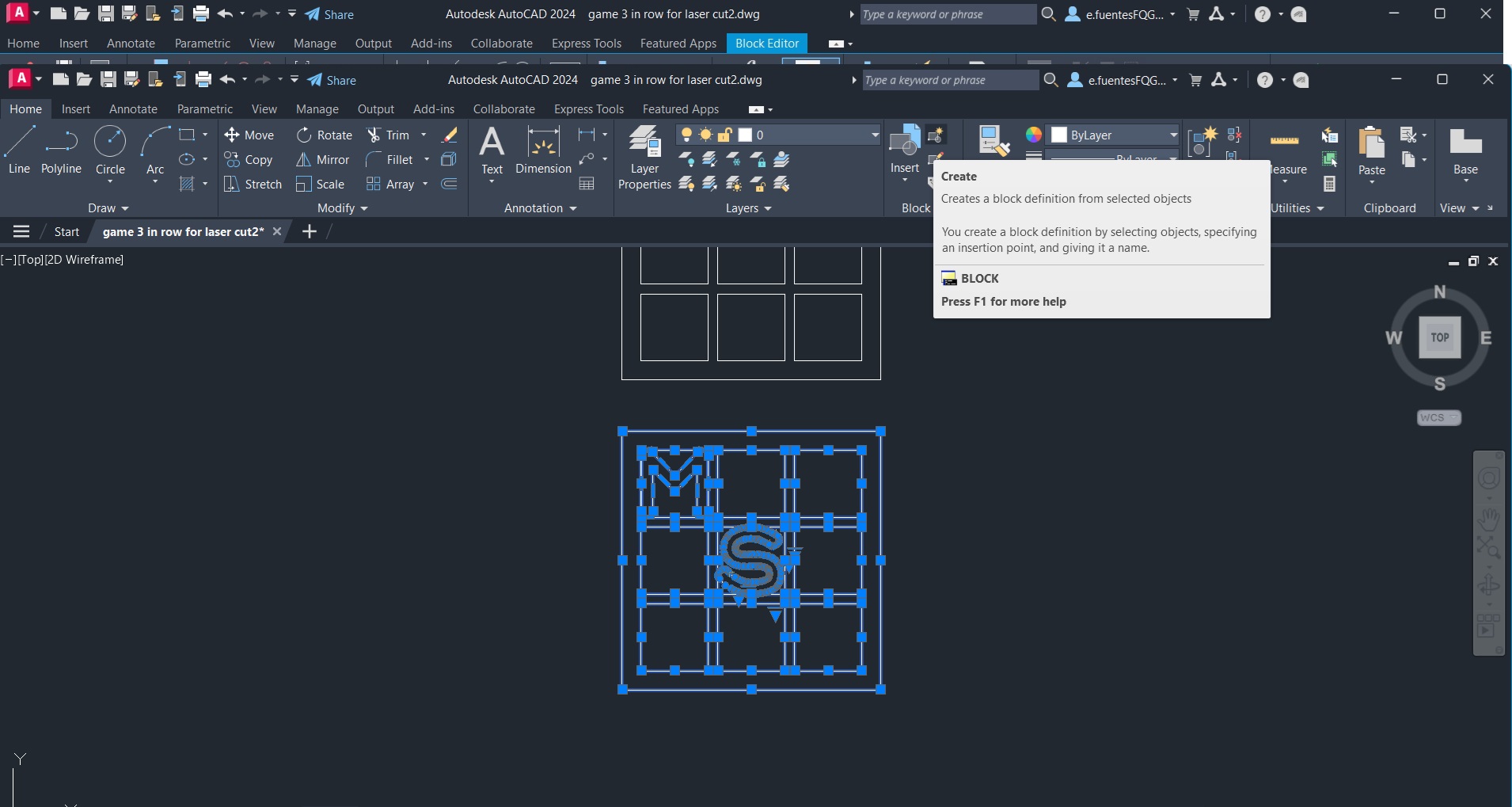
Task: Click the Linear dimension icon
Action: [587, 135]
